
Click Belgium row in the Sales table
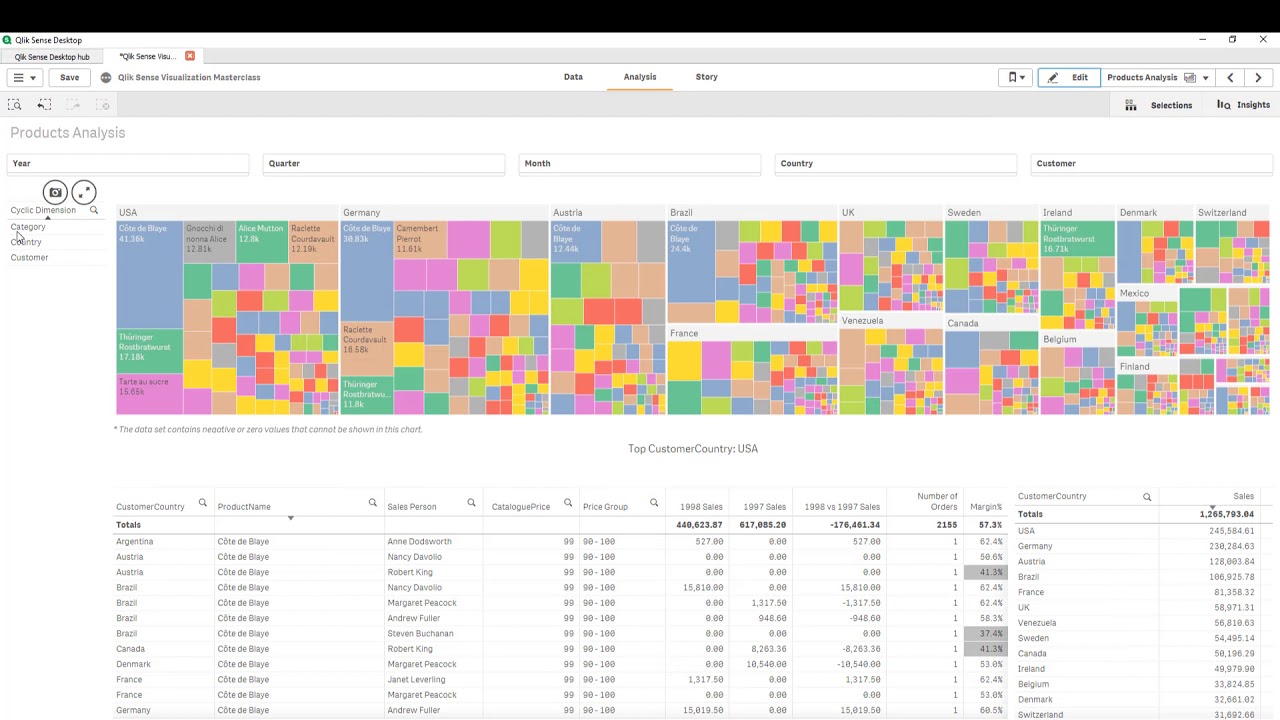(1136, 685)
